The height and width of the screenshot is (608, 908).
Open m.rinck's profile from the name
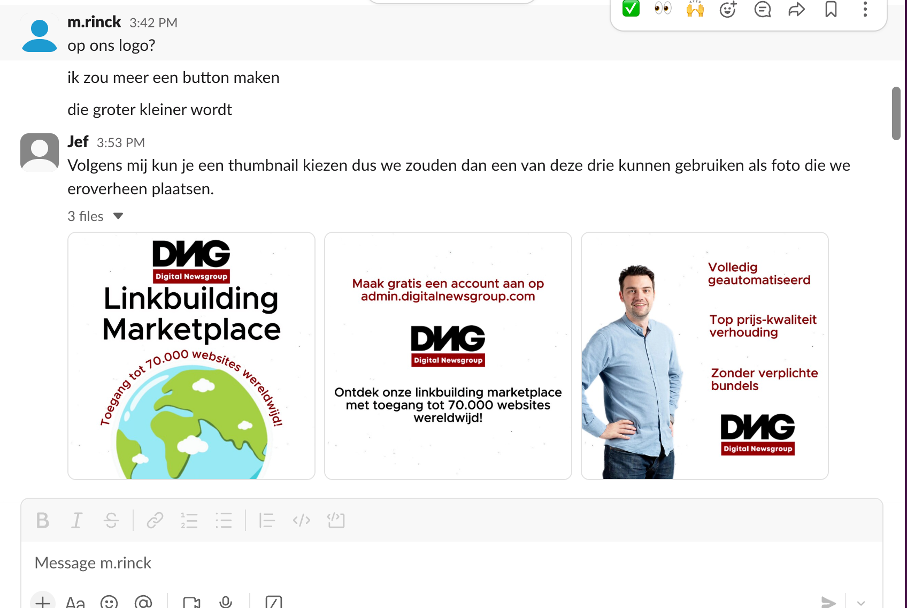[x=94, y=22]
